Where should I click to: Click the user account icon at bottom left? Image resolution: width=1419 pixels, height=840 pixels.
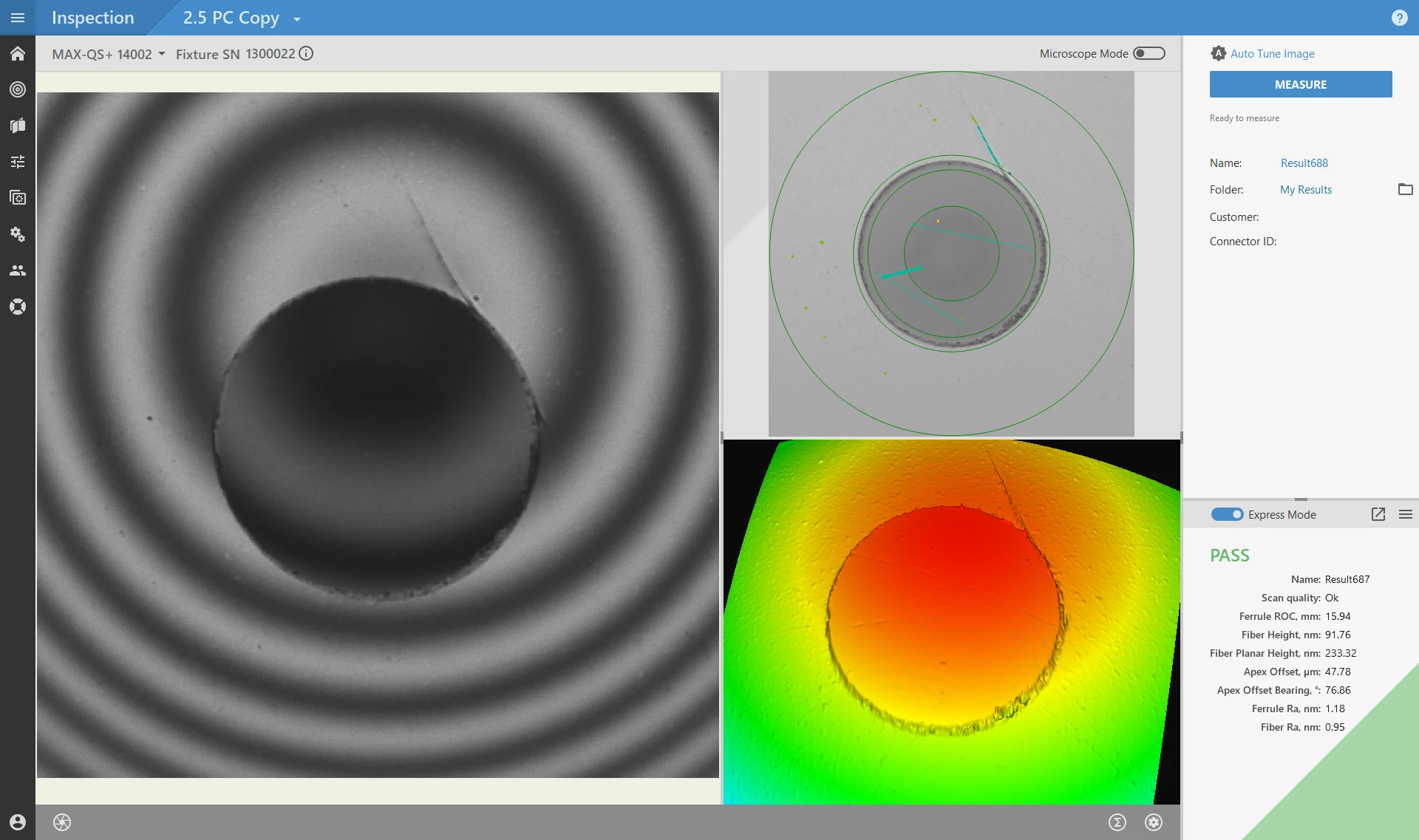click(x=18, y=822)
